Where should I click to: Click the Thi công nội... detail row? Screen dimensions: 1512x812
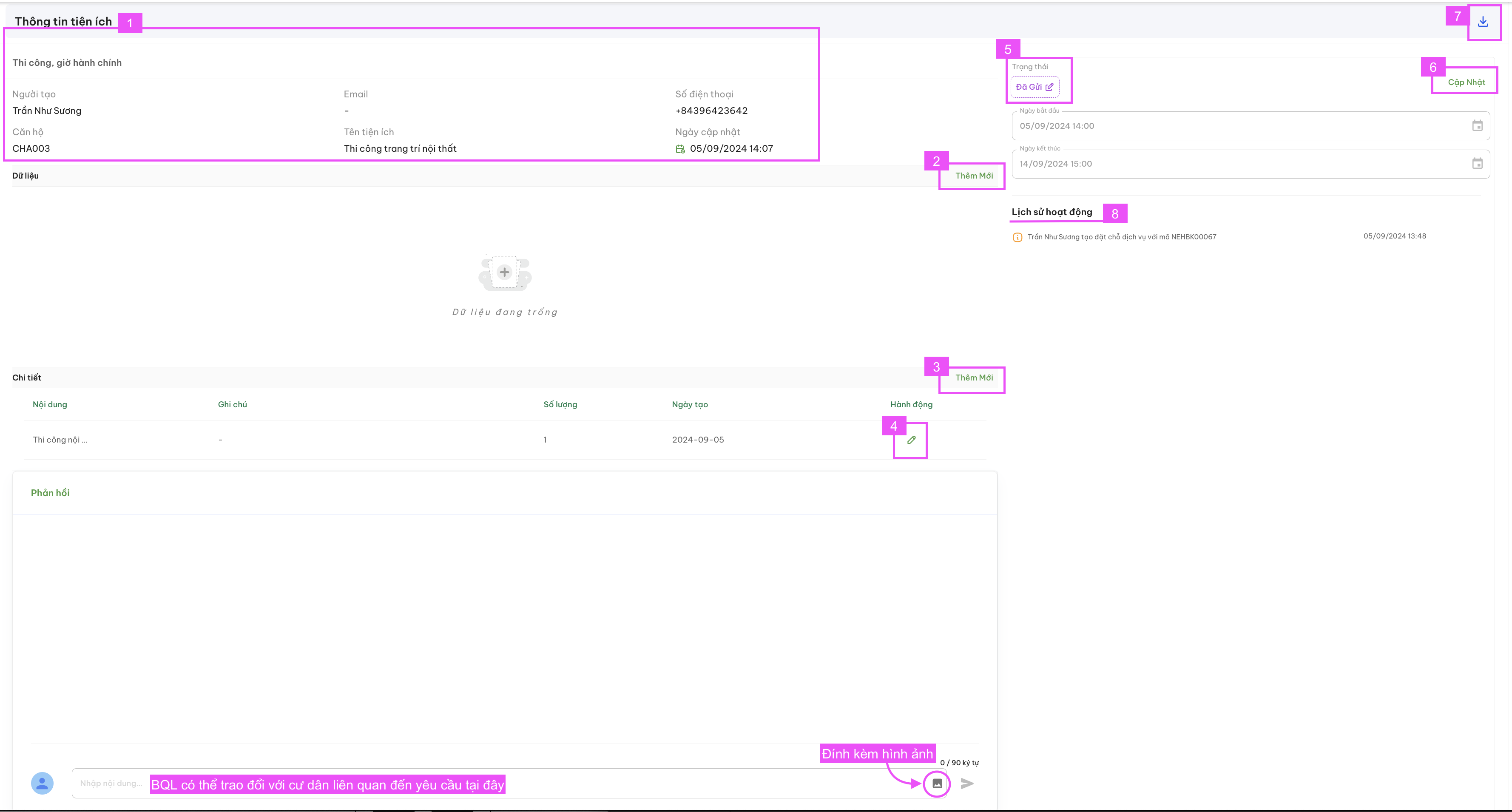pyautogui.click(x=505, y=440)
